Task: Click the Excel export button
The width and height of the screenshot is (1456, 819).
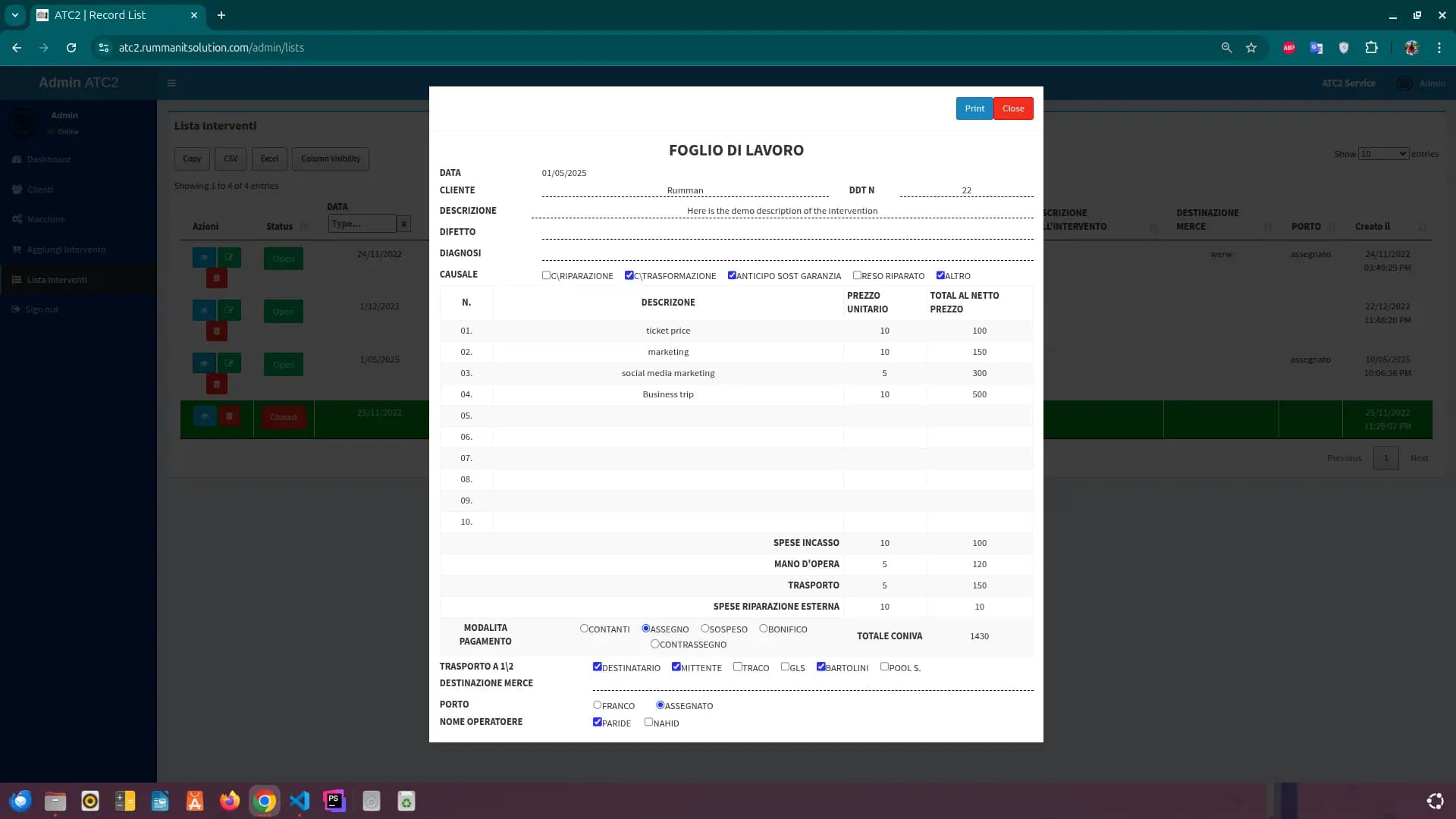Action: (269, 158)
